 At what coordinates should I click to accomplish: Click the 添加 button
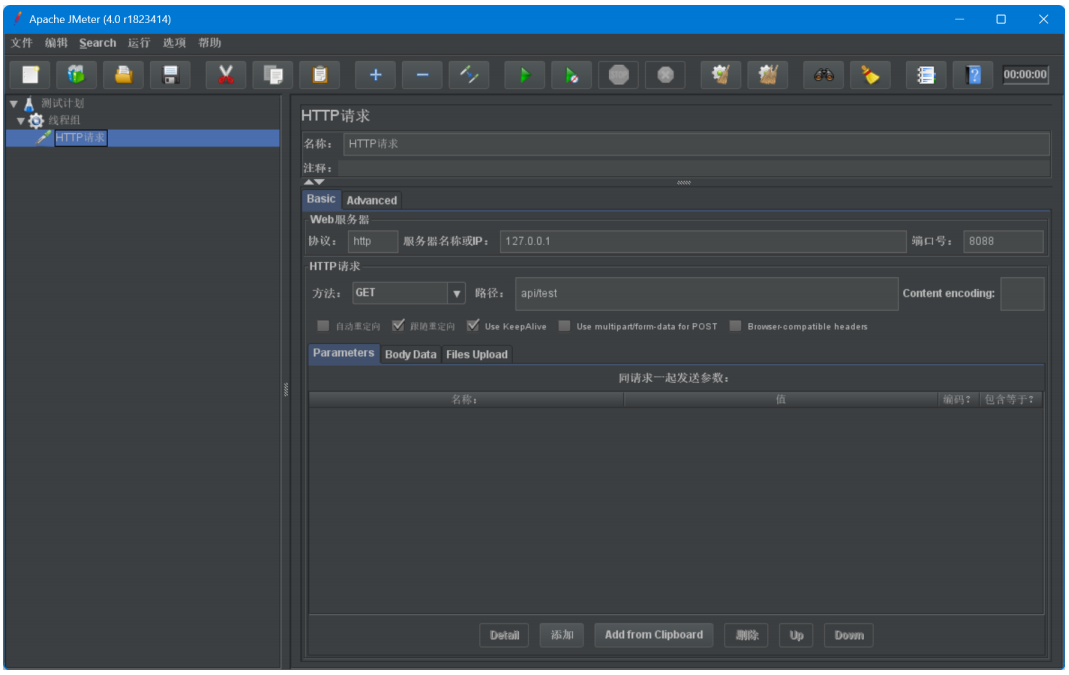pyautogui.click(x=562, y=635)
